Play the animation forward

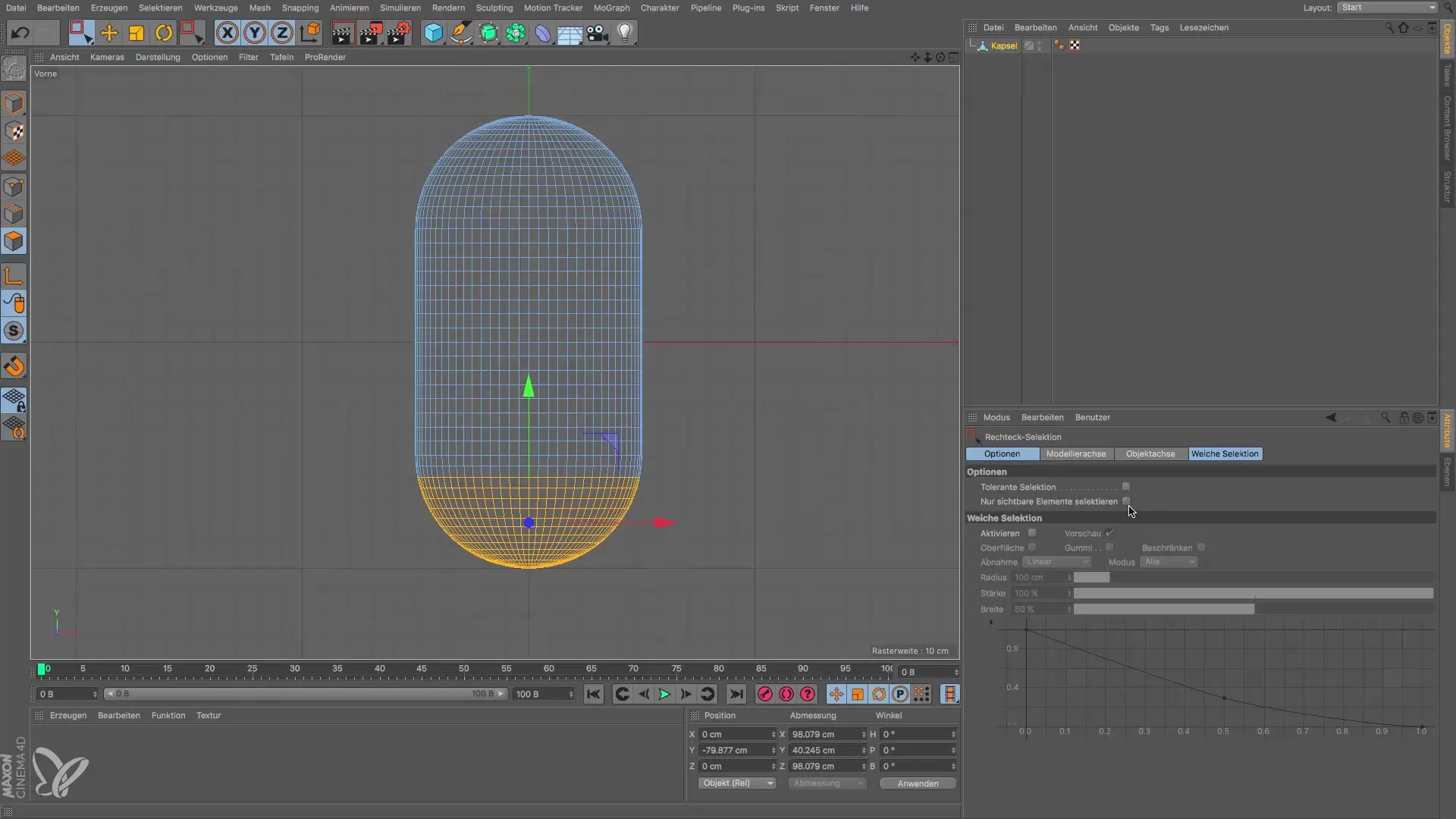click(664, 694)
